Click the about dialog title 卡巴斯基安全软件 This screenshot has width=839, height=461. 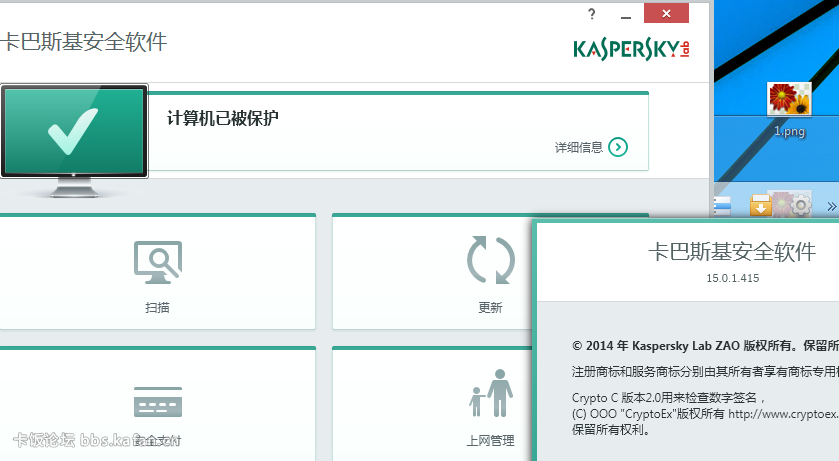click(x=732, y=251)
